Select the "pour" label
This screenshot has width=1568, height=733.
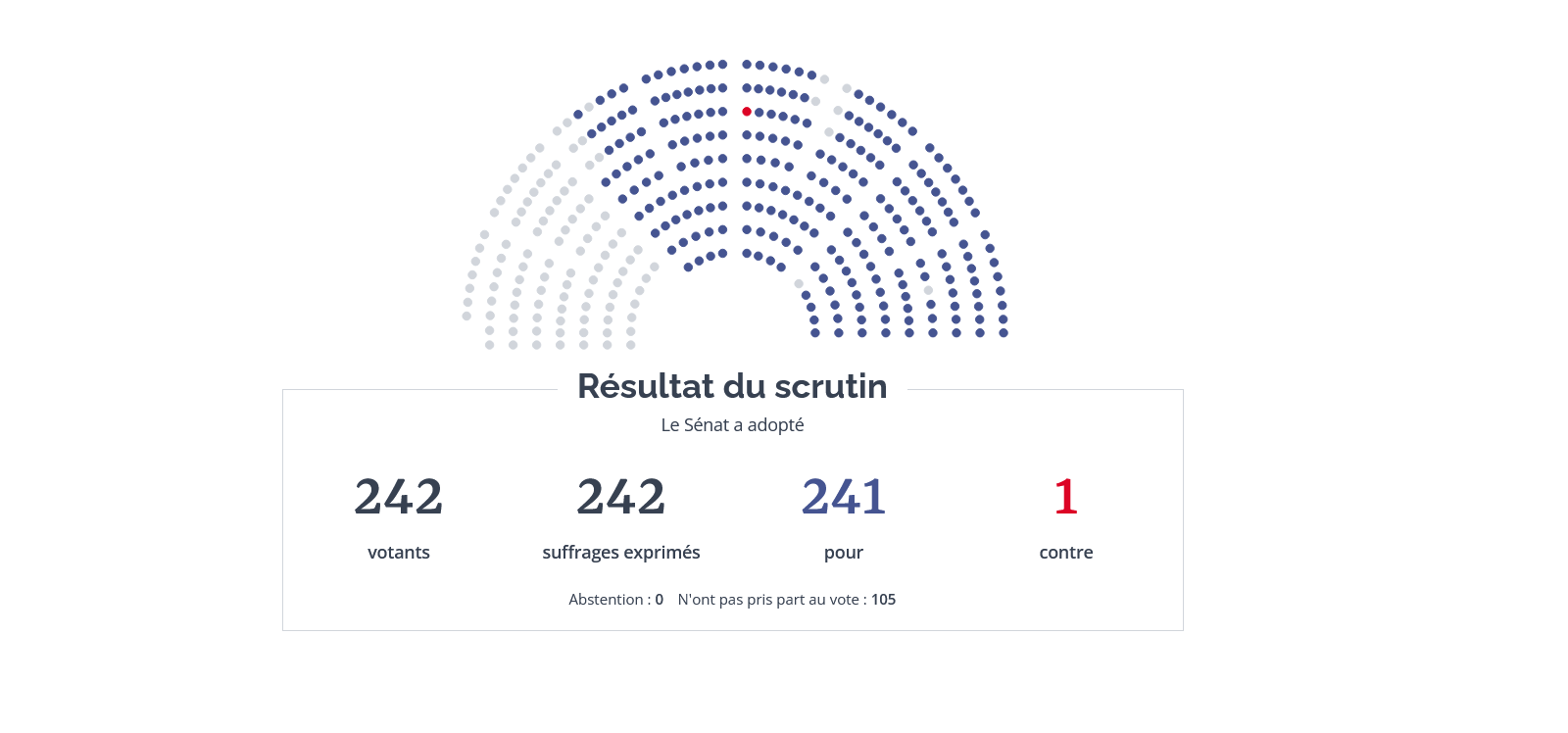(844, 553)
